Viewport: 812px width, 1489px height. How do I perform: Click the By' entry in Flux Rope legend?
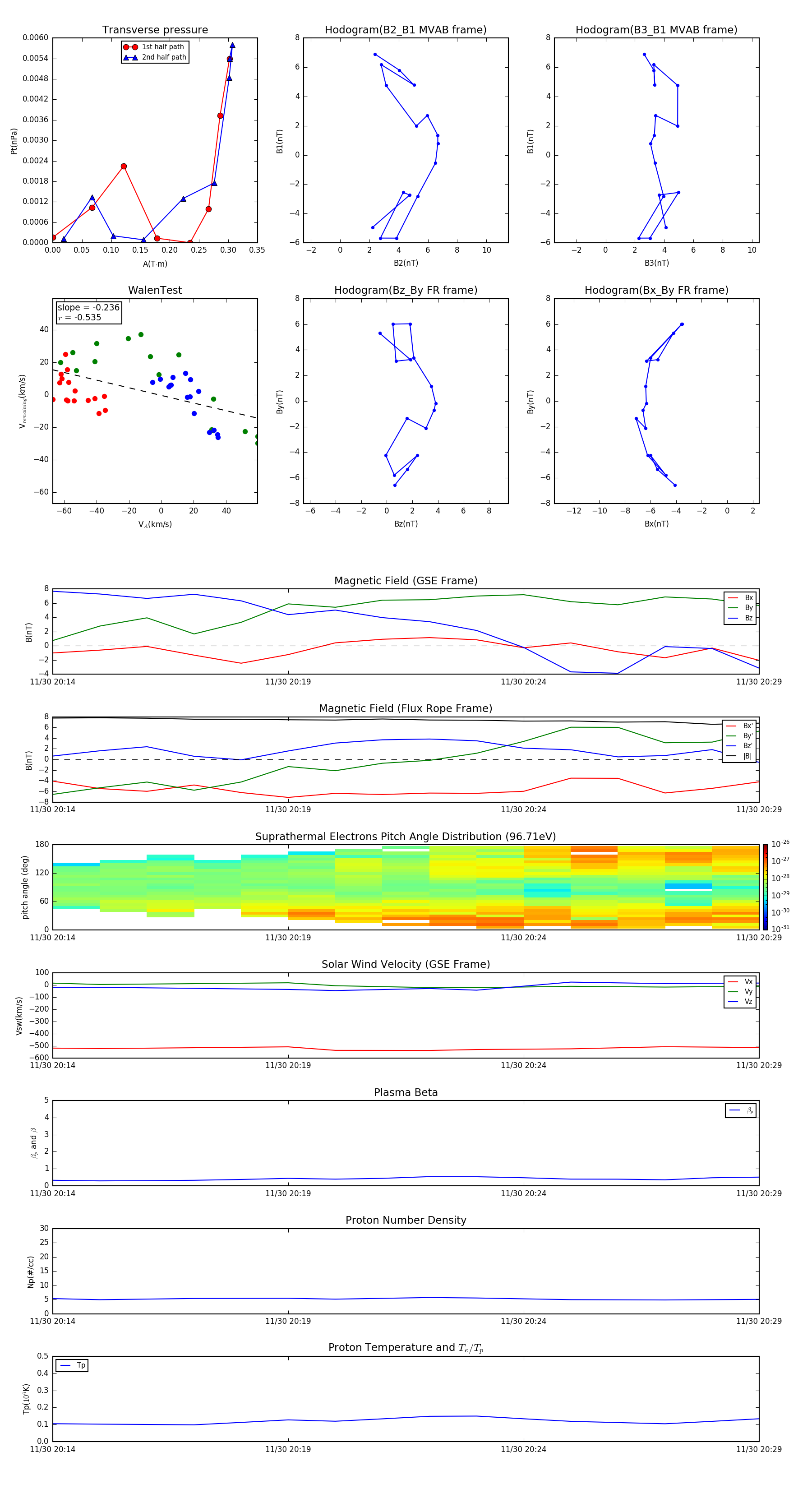tap(740, 736)
